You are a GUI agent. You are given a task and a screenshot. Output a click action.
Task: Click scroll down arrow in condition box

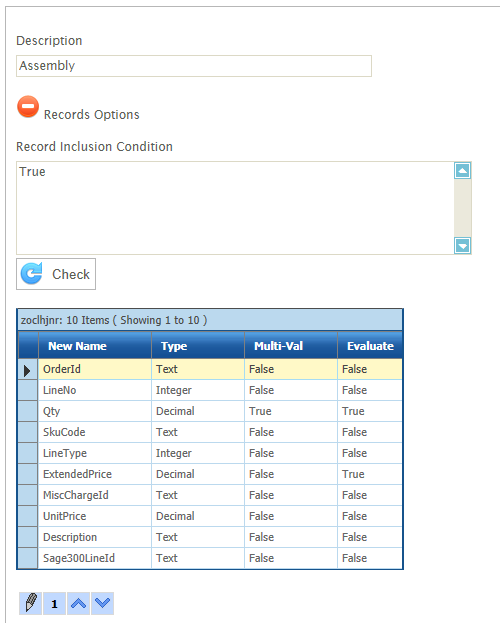coord(463,246)
